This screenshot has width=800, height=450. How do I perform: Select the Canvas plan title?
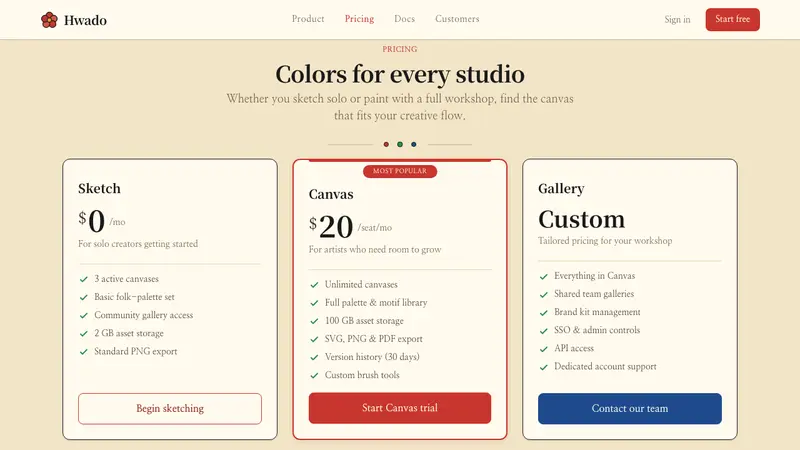point(331,194)
